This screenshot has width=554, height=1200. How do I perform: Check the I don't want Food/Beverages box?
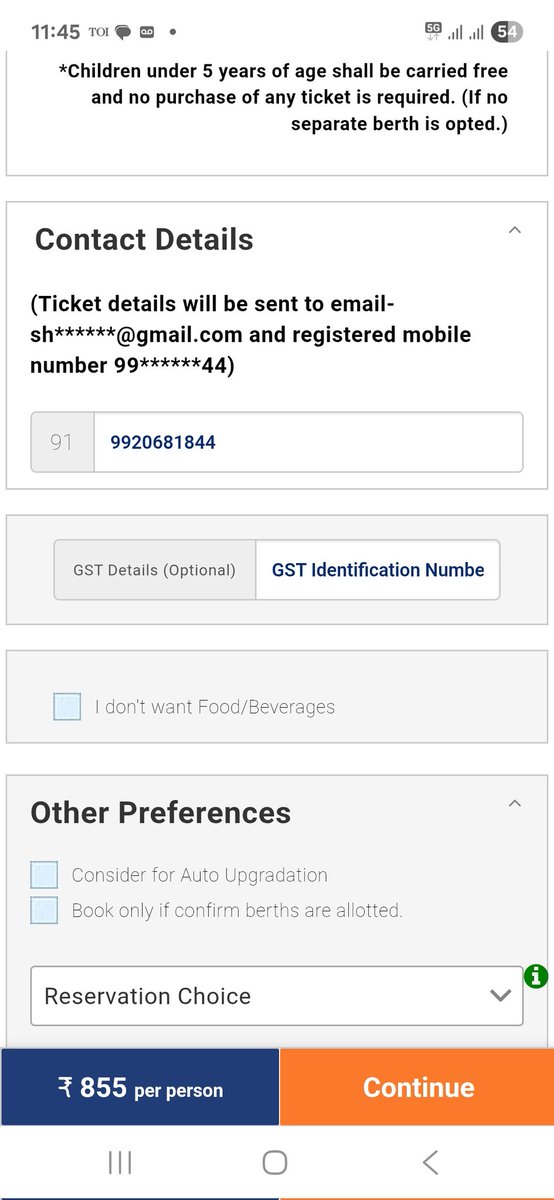point(67,707)
